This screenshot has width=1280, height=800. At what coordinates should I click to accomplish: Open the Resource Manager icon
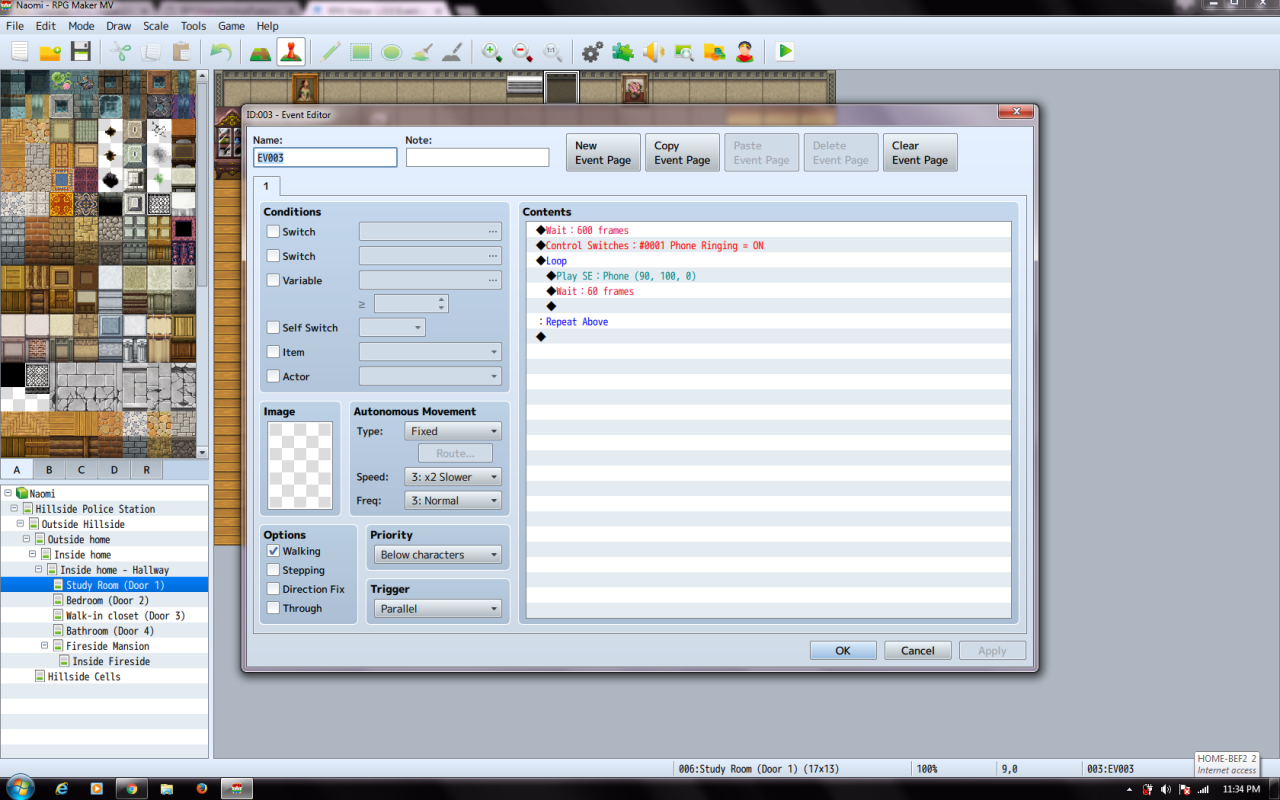(x=714, y=52)
